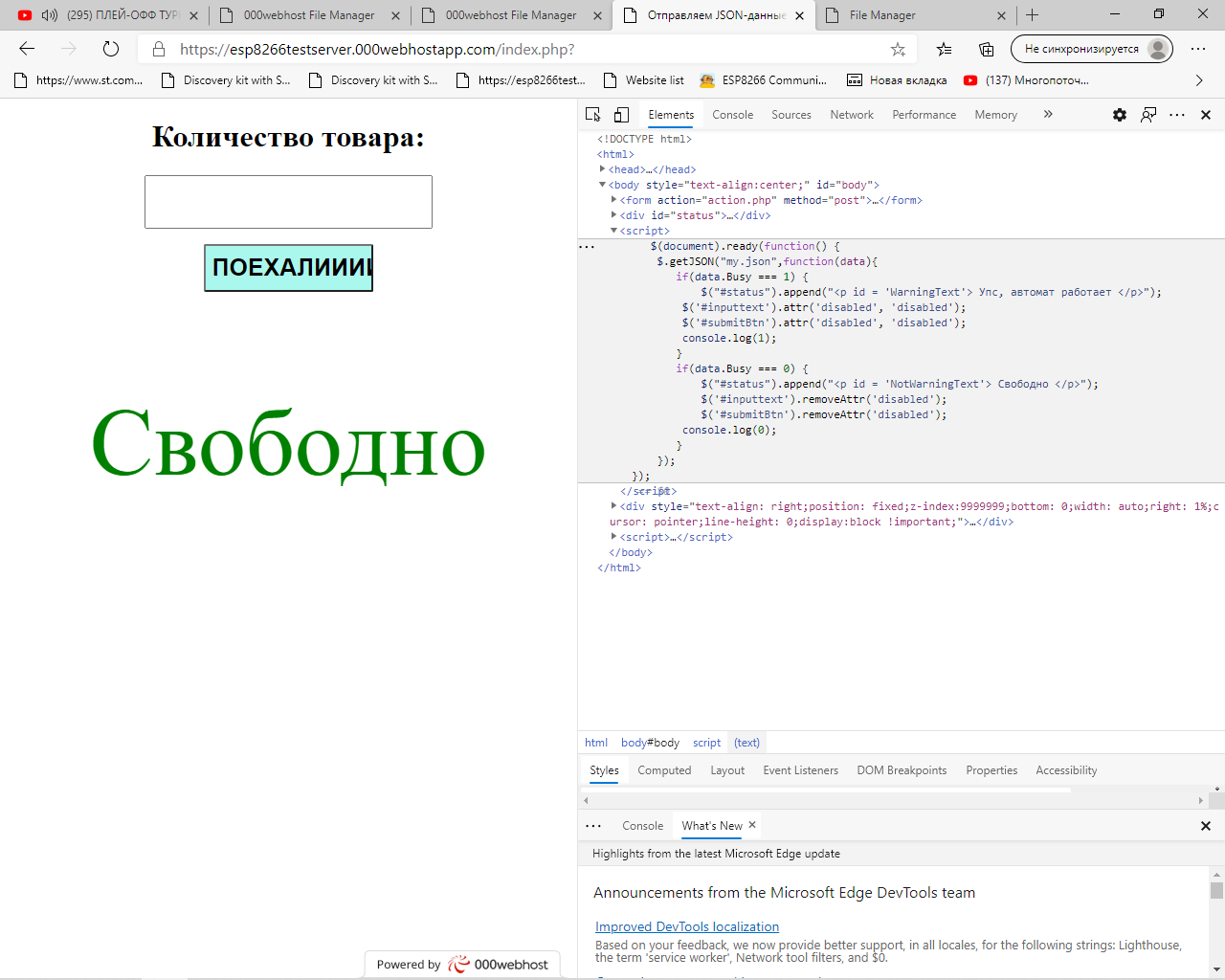Open a new browser tab
1225x980 pixels.
click(x=1032, y=14)
